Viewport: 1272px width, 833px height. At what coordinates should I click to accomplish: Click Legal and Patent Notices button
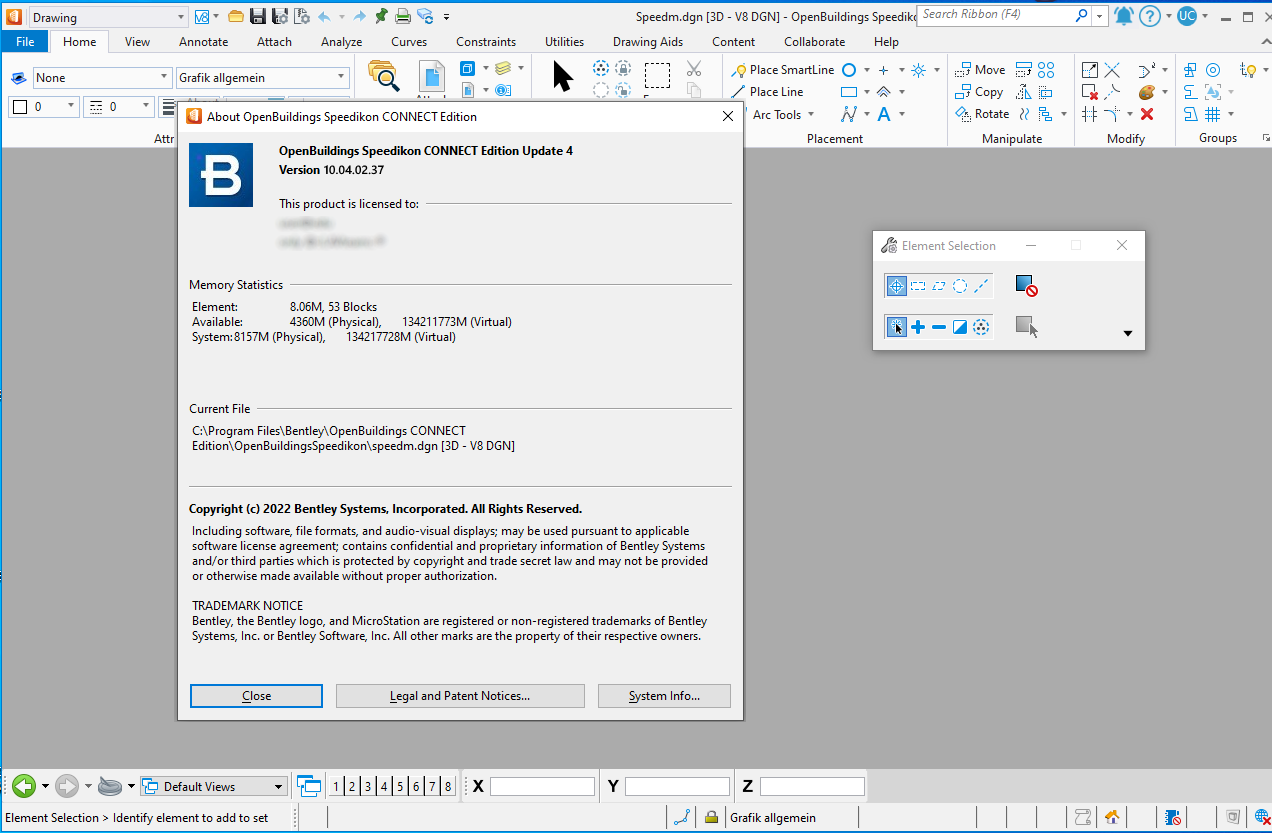click(460, 696)
